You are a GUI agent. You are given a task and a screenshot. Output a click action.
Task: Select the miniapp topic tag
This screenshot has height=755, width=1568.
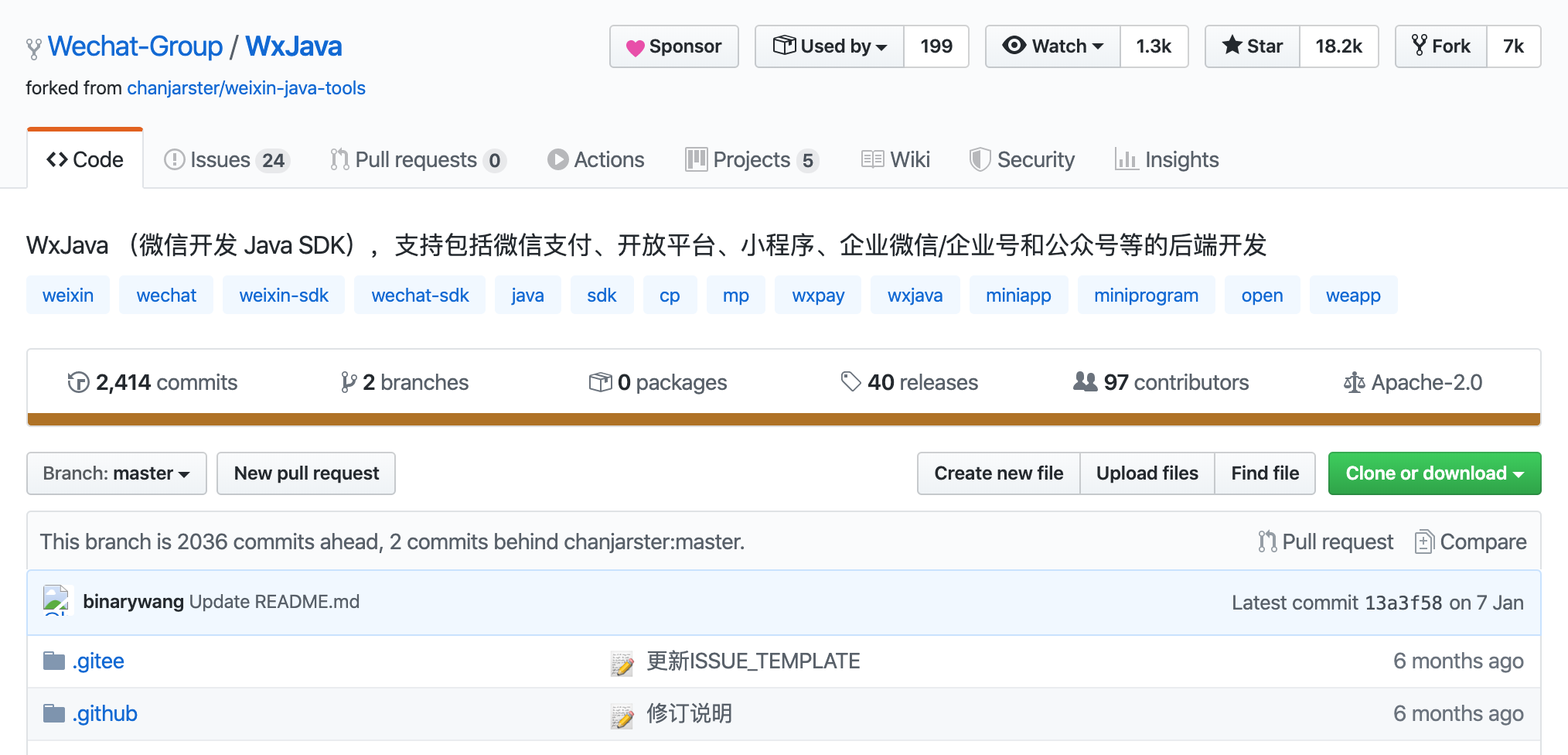tap(1018, 295)
